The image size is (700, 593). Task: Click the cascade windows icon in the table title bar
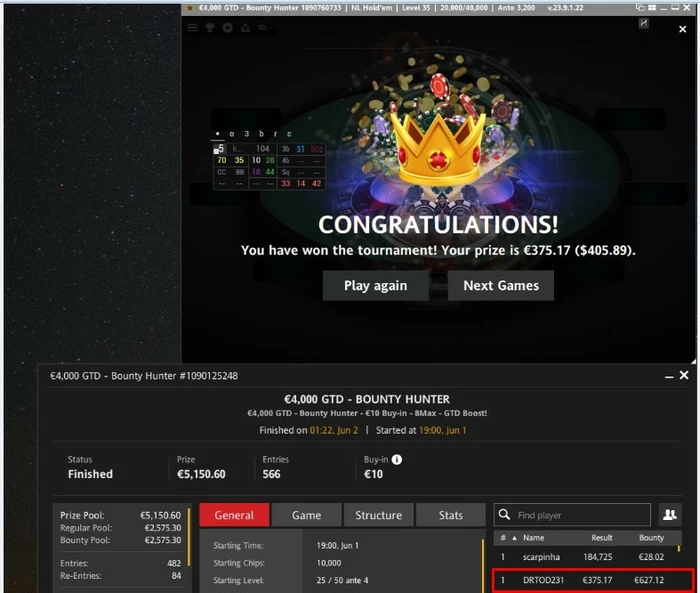click(x=640, y=8)
